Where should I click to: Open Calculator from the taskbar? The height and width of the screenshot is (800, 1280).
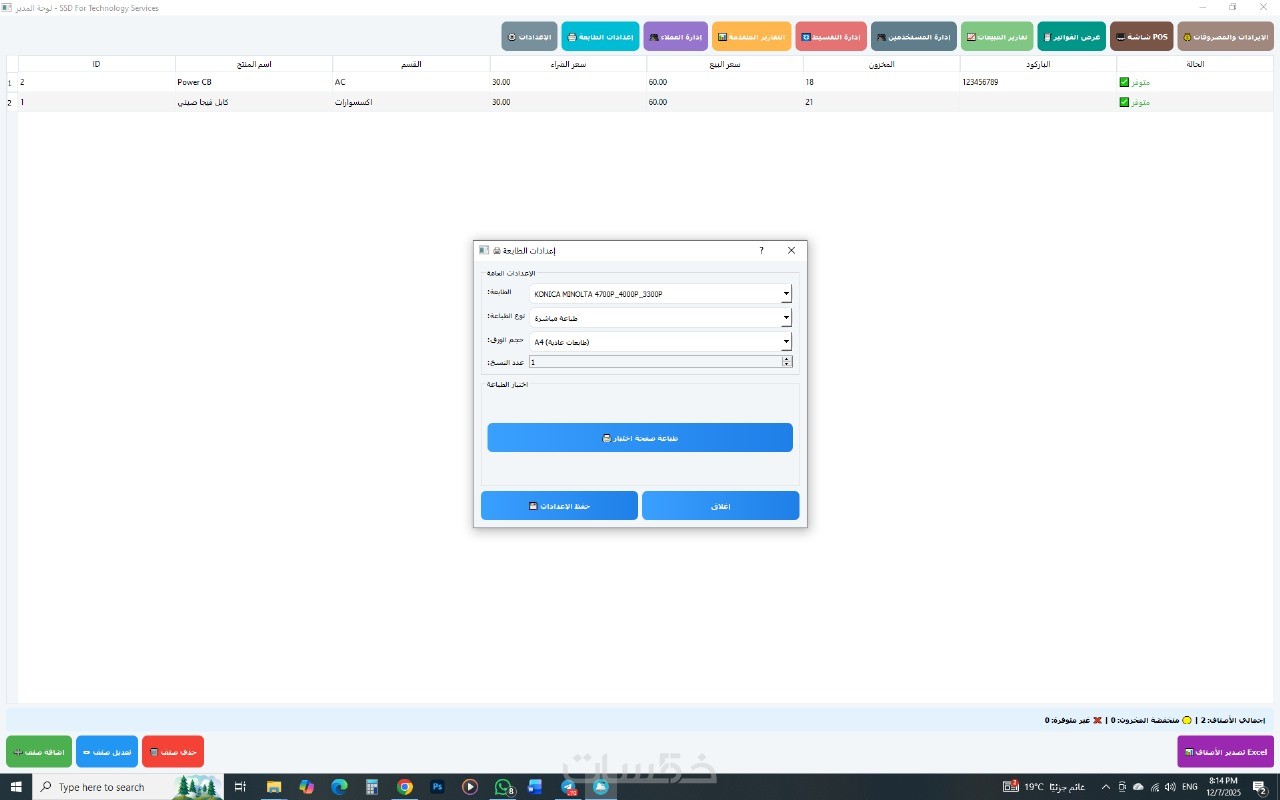pyautogui.click(x=372, y=787)
